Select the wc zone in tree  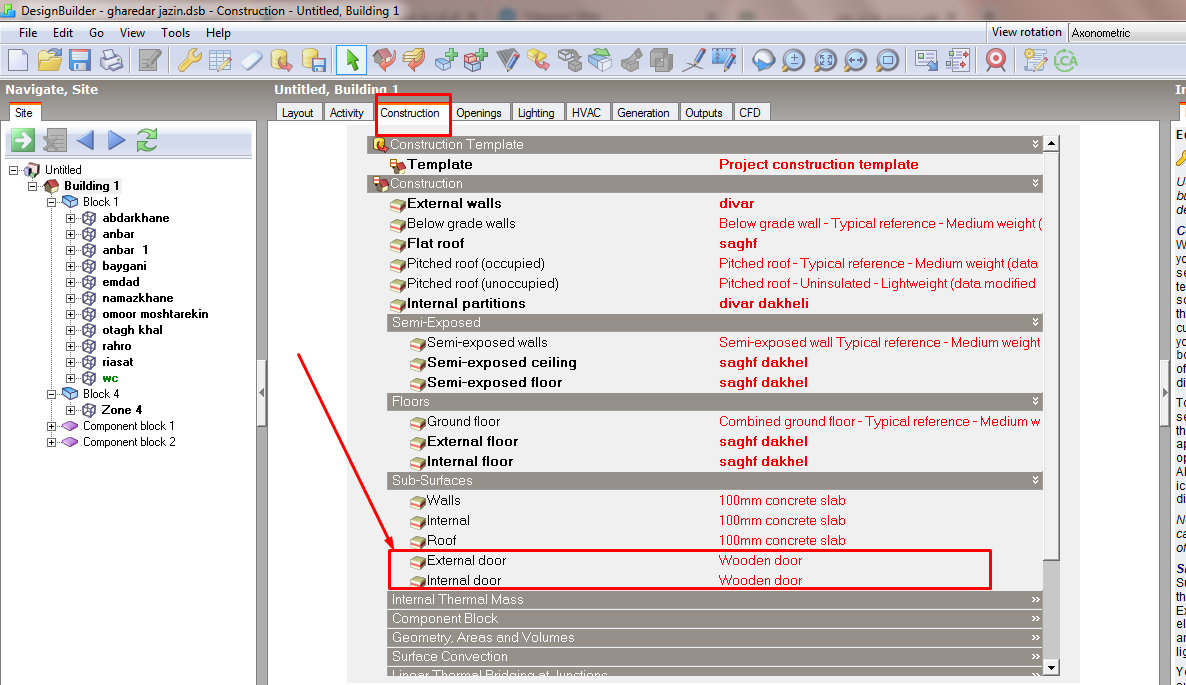pos(110,378)
